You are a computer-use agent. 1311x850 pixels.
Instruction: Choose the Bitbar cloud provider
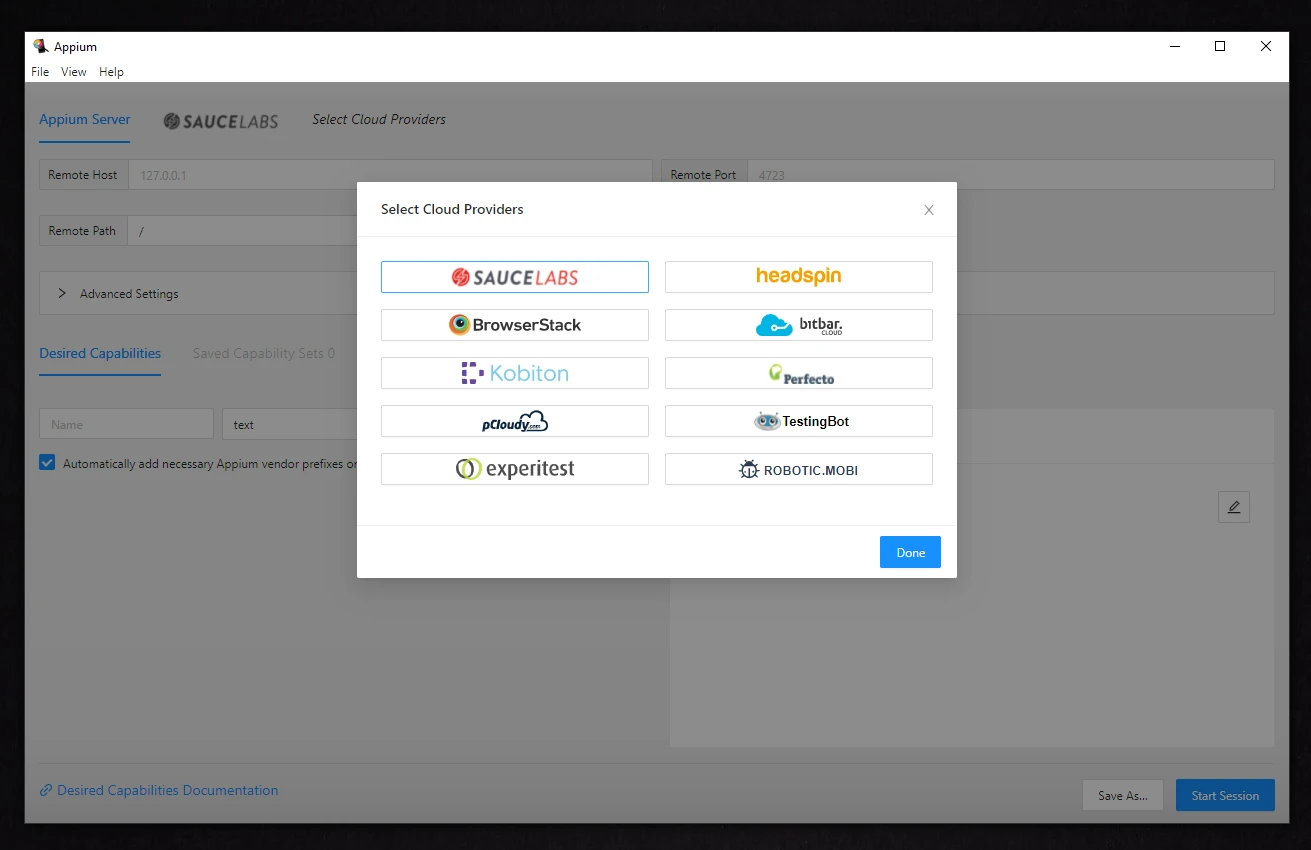pos(798,325)
